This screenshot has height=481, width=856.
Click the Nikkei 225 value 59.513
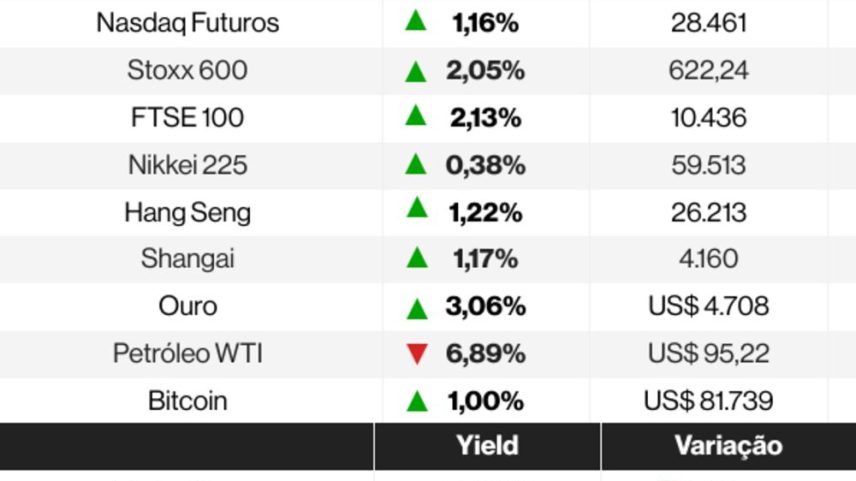click(708, 165)
